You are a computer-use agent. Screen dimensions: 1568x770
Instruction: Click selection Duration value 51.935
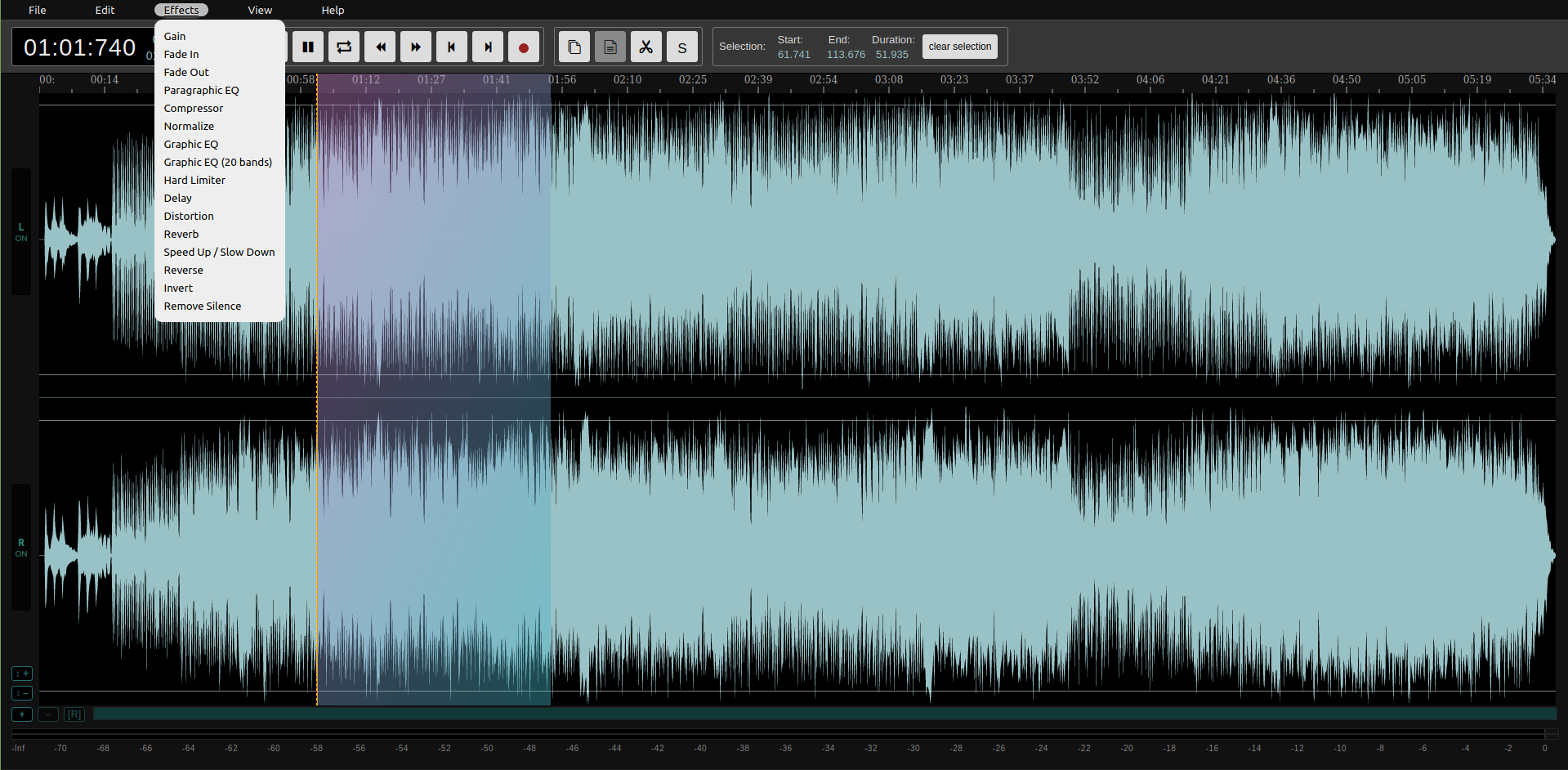pos(892,55)
